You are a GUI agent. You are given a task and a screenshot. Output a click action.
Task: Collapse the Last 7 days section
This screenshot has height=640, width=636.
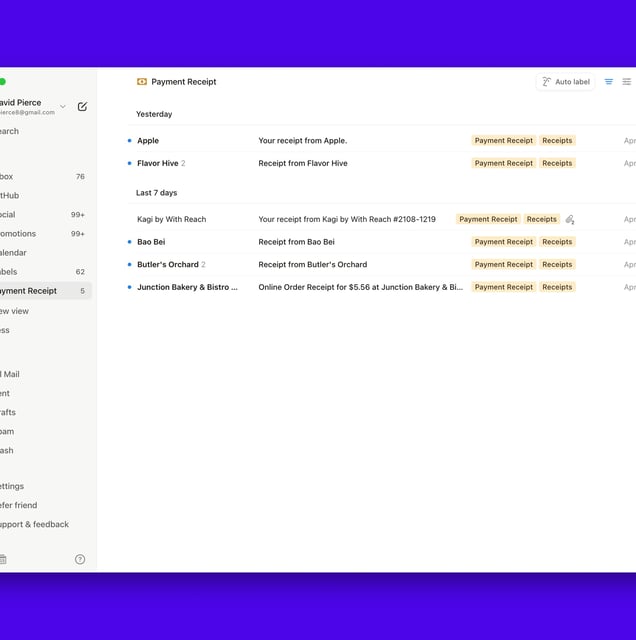point(156,193)
